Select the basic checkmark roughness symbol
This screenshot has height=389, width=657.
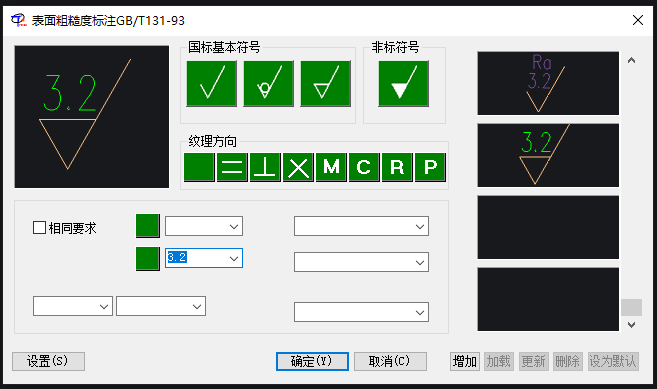click(x=212, y=83)
